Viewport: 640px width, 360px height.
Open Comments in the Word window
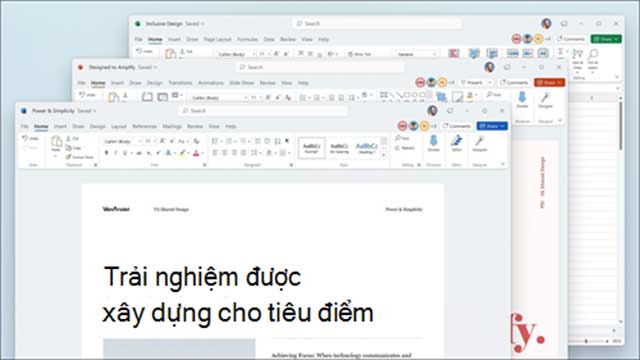pos(457,126)
